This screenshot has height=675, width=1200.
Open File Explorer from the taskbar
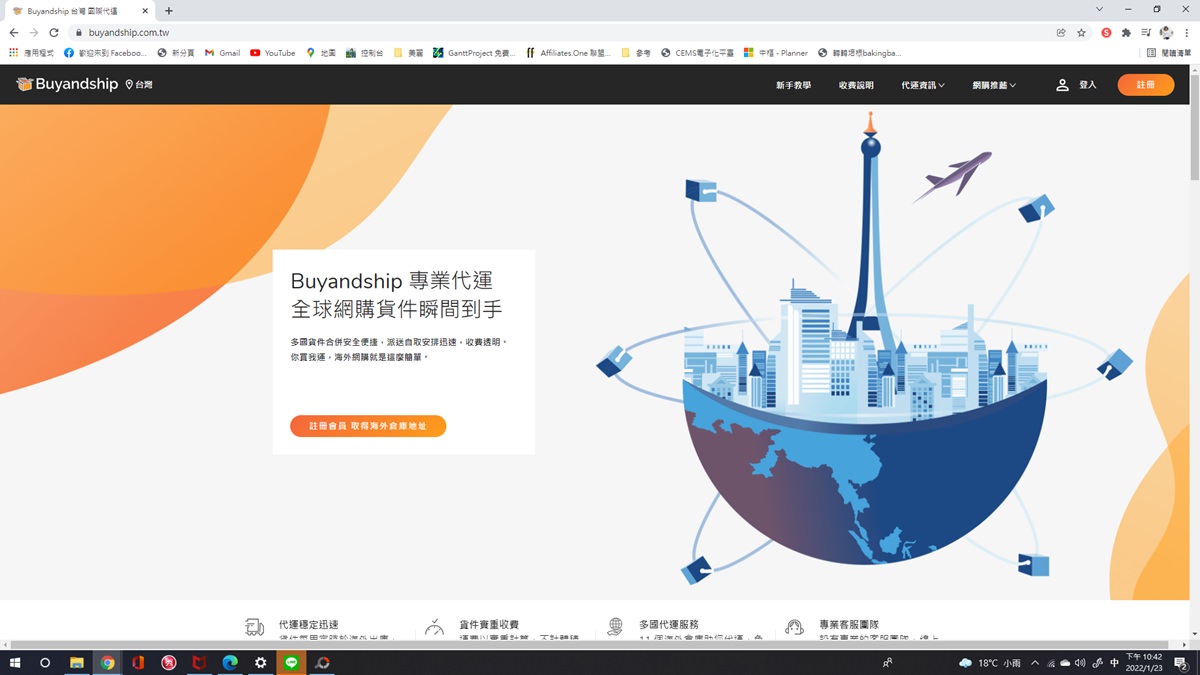point(76,663)
